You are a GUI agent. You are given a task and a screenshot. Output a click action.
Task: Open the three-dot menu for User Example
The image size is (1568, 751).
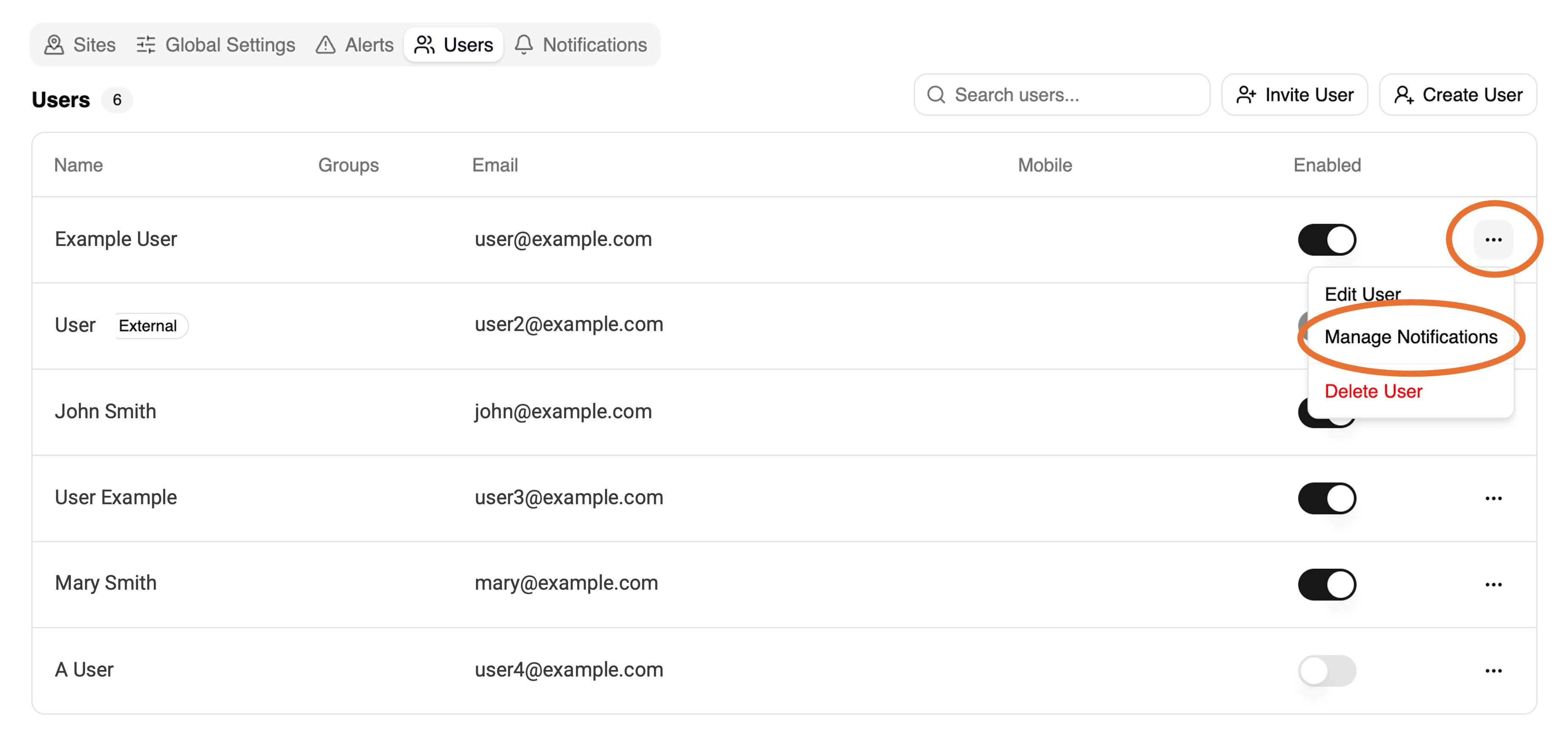coord(1494,498)
